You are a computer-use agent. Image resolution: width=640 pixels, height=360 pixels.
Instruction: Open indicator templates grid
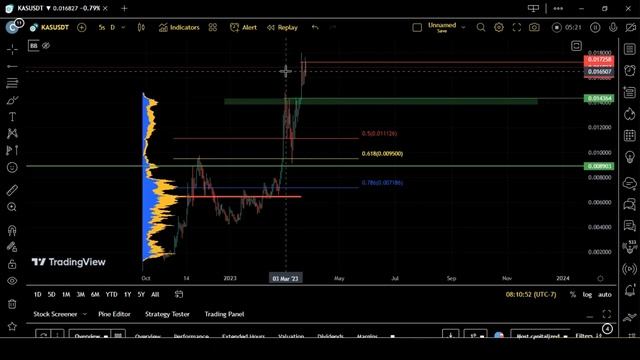[213, 27]
